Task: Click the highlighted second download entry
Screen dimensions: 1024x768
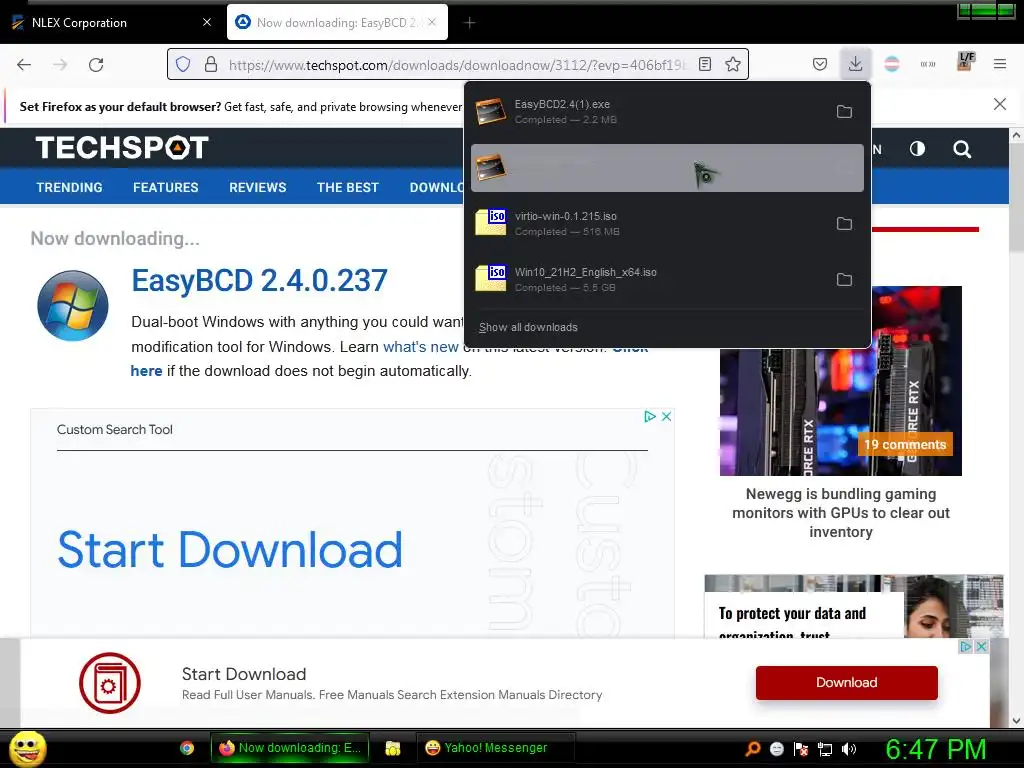Action: coord(667,168)
